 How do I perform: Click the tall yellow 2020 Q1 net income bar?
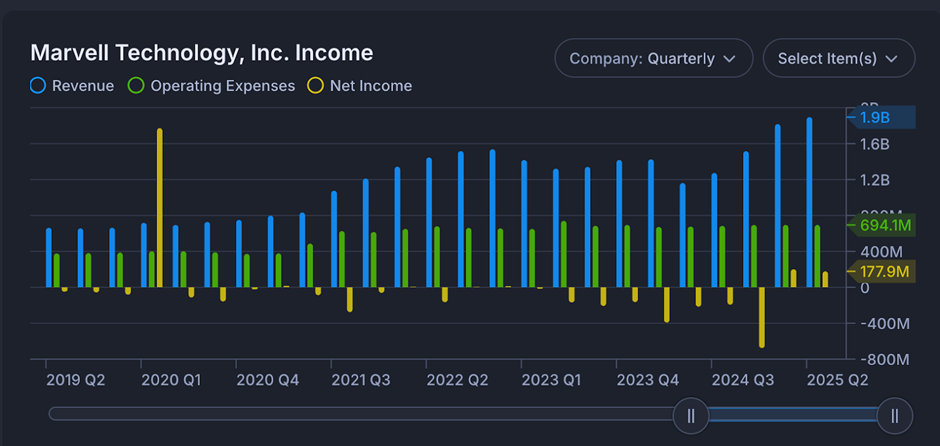pyautogui.click(x=159, y=208)
